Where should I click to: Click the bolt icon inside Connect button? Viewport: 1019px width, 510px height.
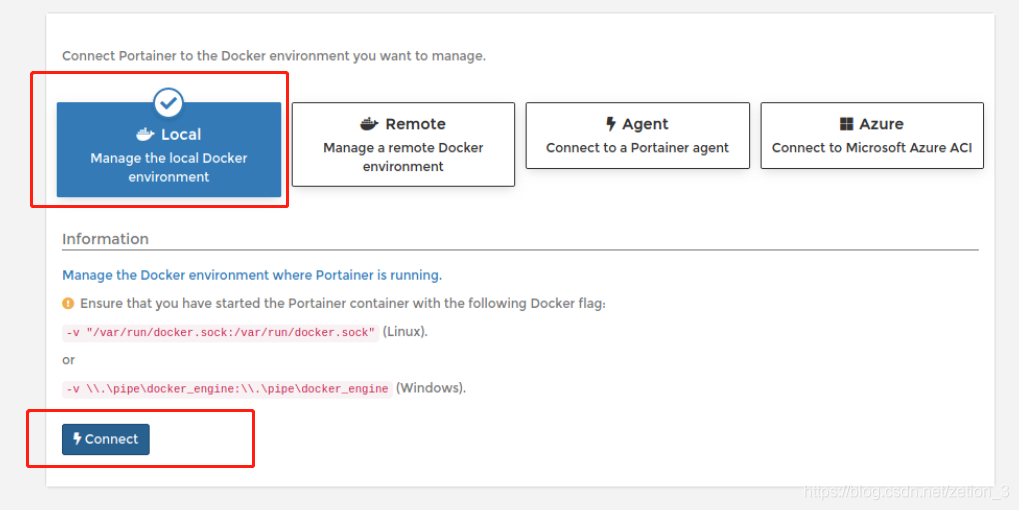coord(77,439)
